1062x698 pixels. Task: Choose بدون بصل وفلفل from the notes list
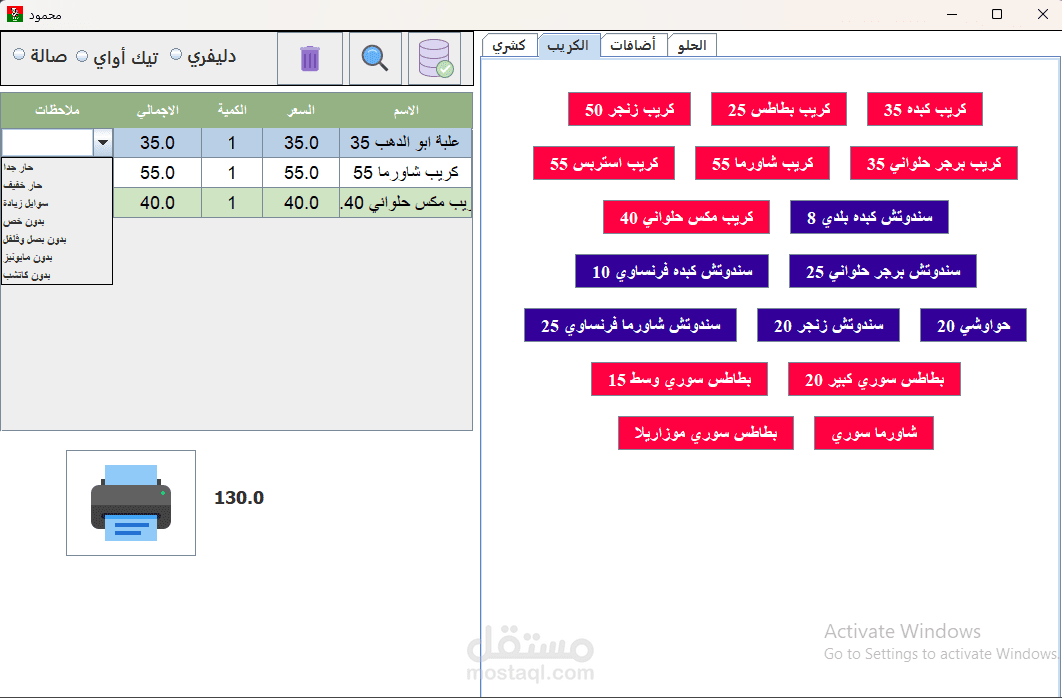point(57,239)
